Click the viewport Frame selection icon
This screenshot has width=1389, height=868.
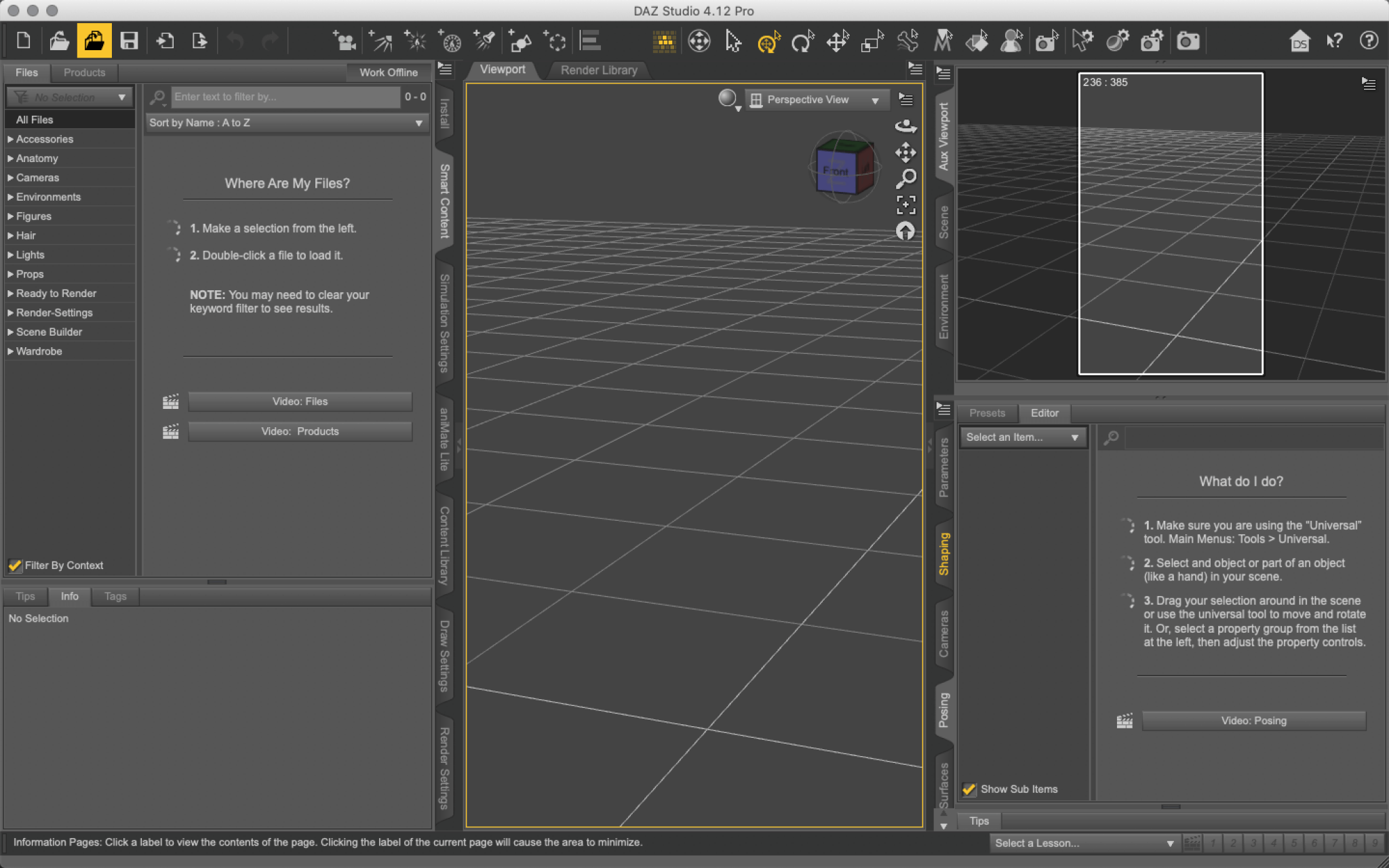click(905, 204)
